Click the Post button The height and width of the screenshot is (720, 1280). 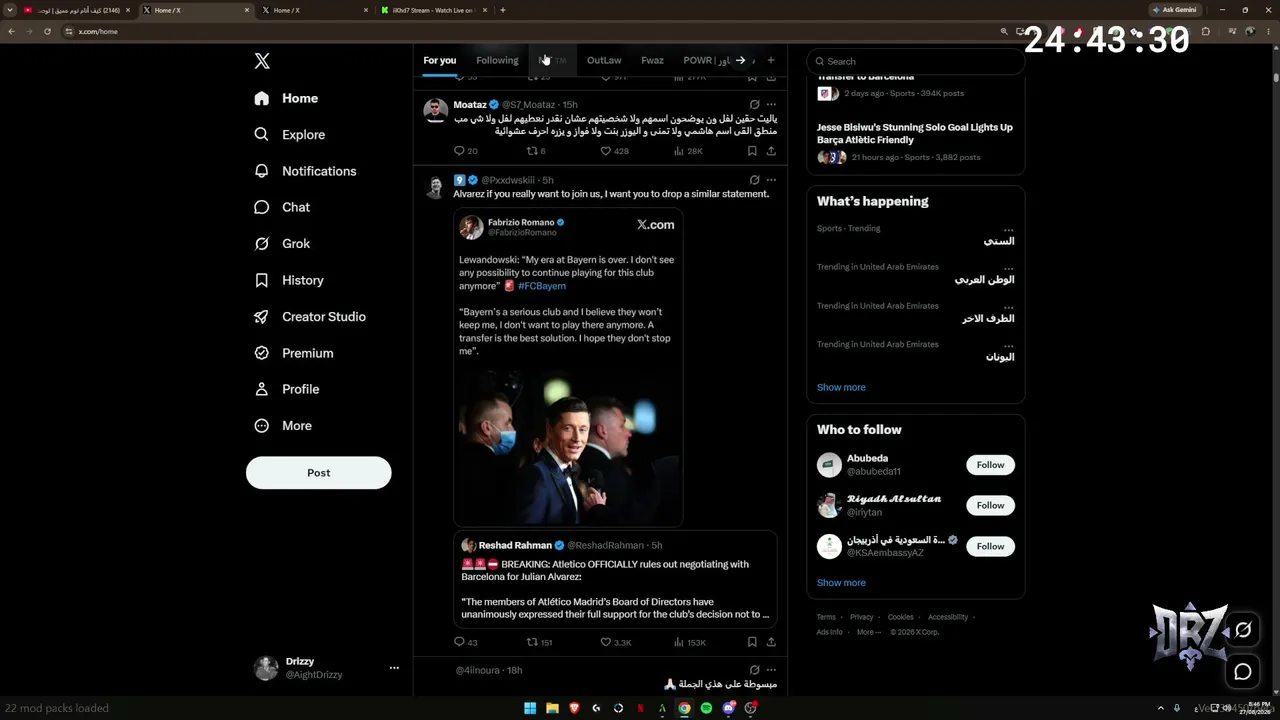click(319, 473)
